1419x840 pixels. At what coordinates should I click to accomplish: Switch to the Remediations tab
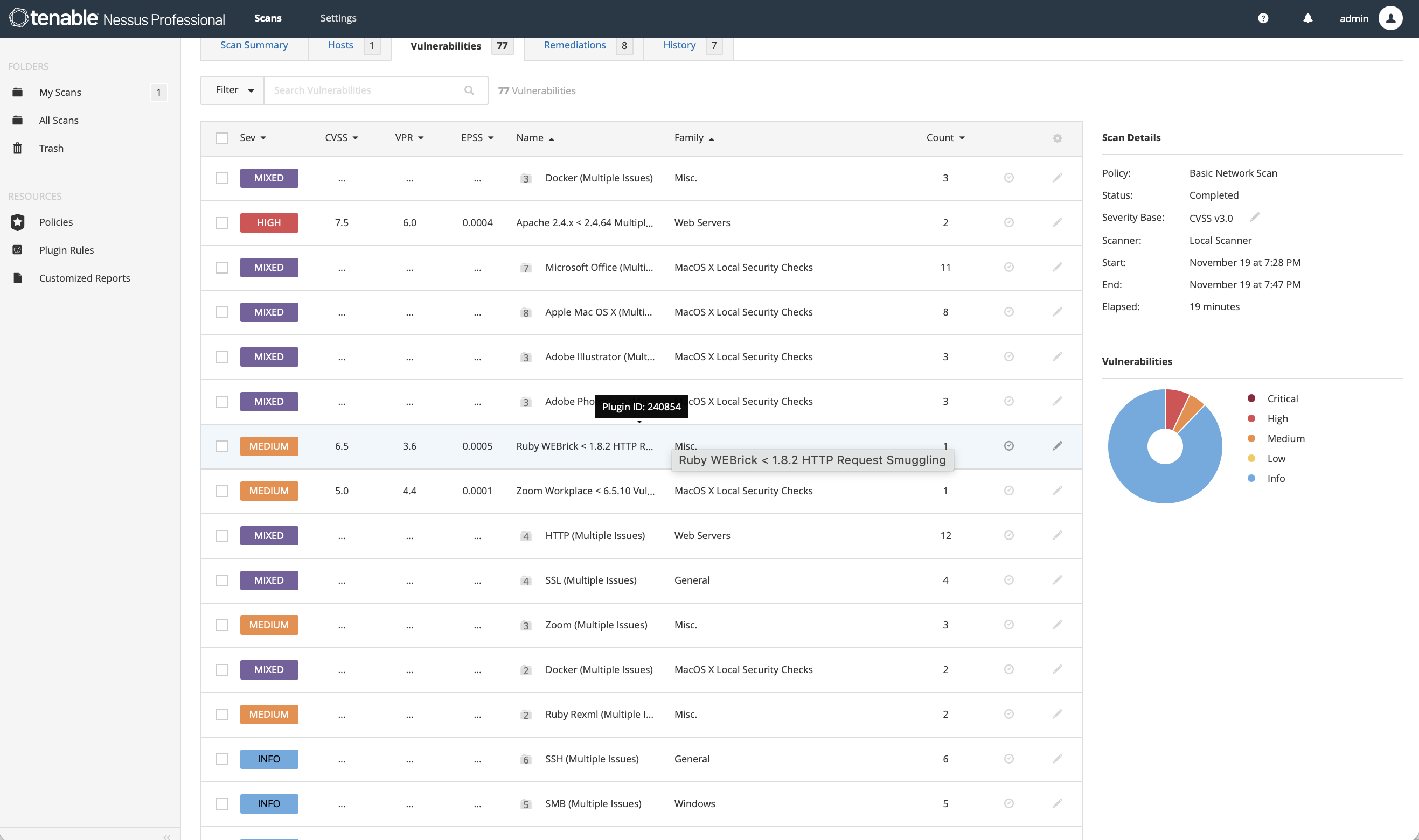(x=574, y=45)
